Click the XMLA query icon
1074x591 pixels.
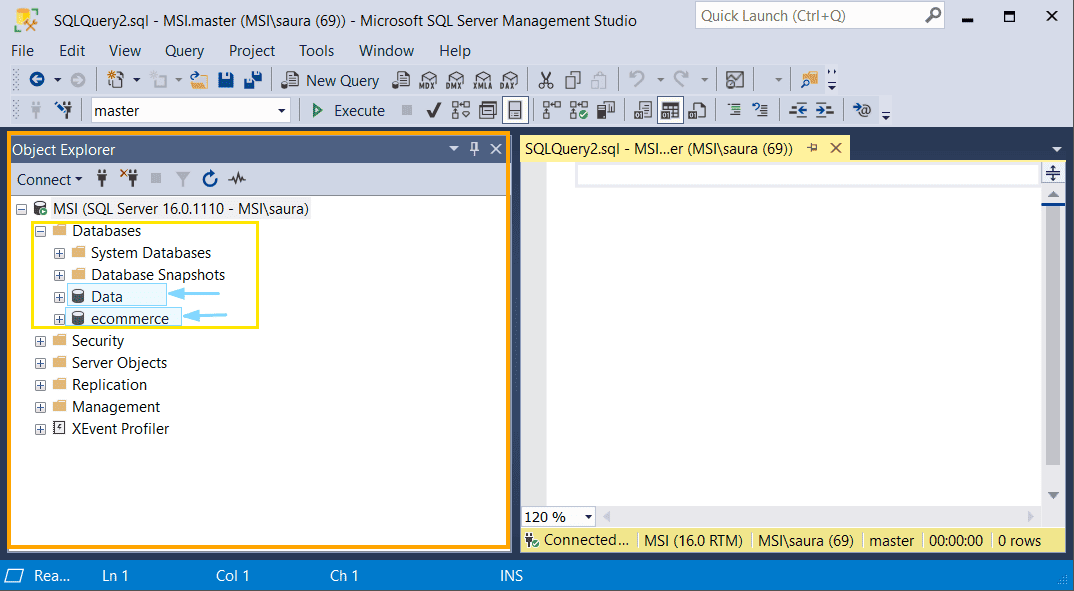point(483,80)
